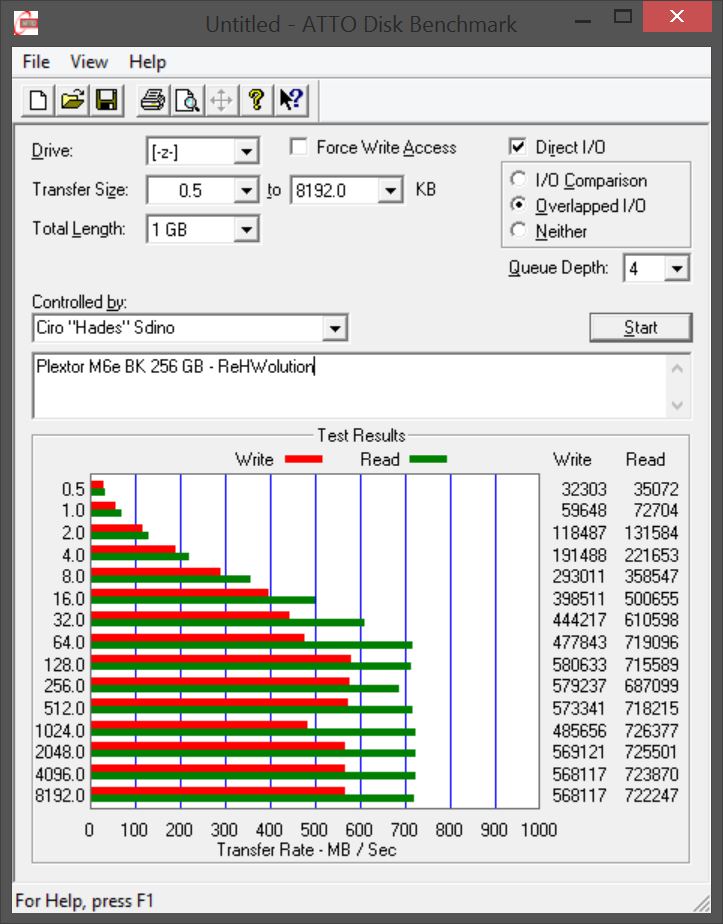Open the Help menu
This screenshot has width=723, height=924.
(147, 62)
